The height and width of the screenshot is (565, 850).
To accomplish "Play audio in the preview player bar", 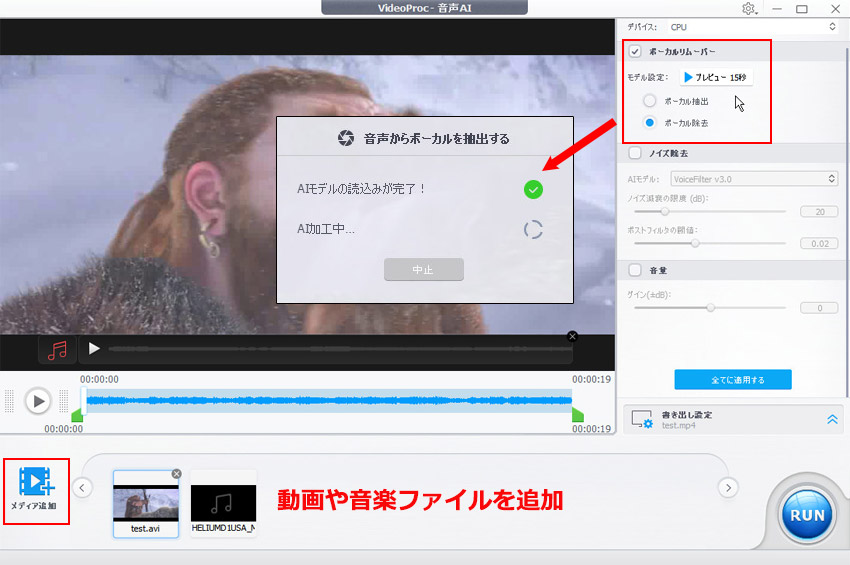I will point(94,349).
